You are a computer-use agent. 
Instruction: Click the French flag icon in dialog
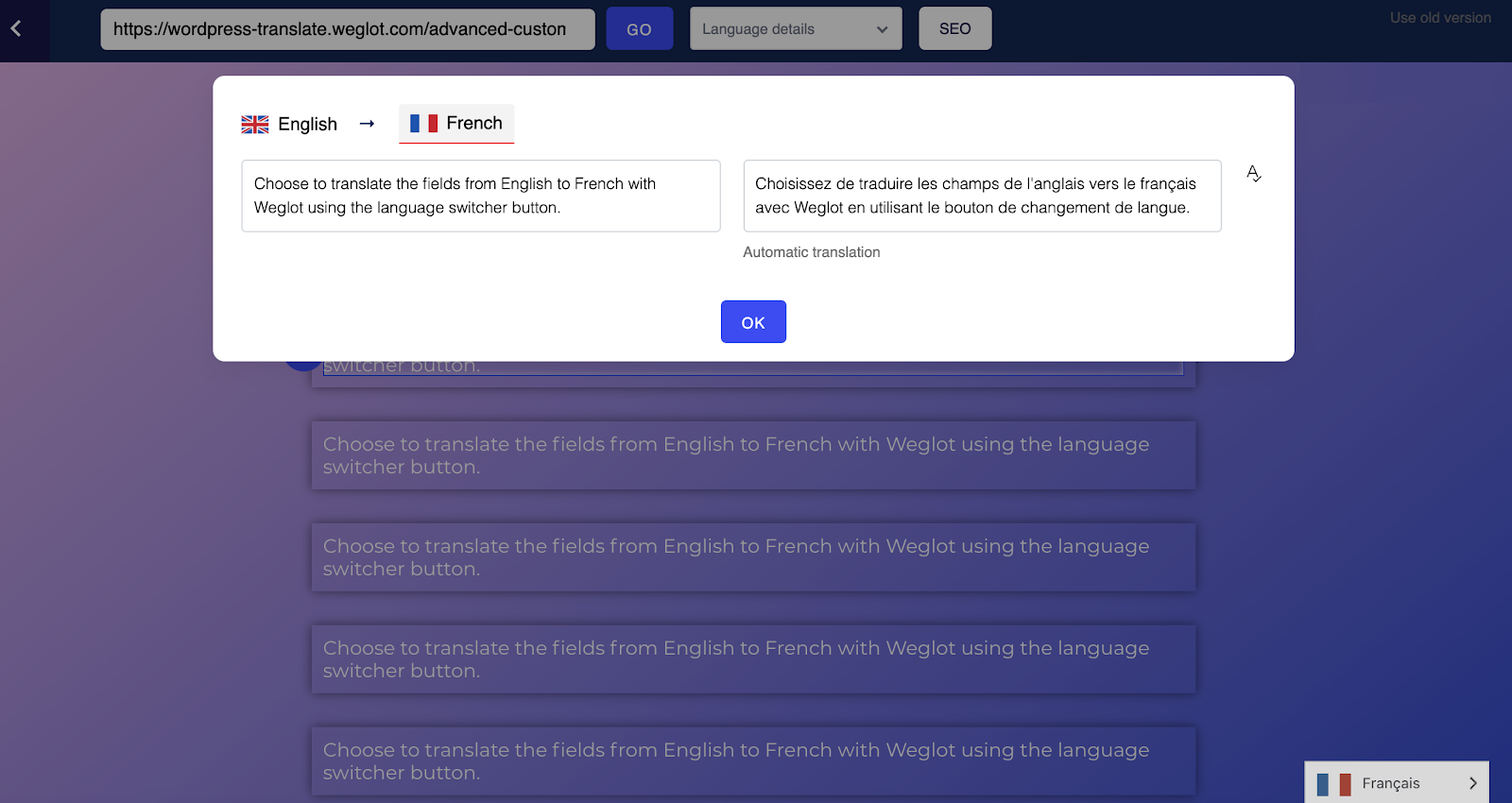click(x=423, y=124)
